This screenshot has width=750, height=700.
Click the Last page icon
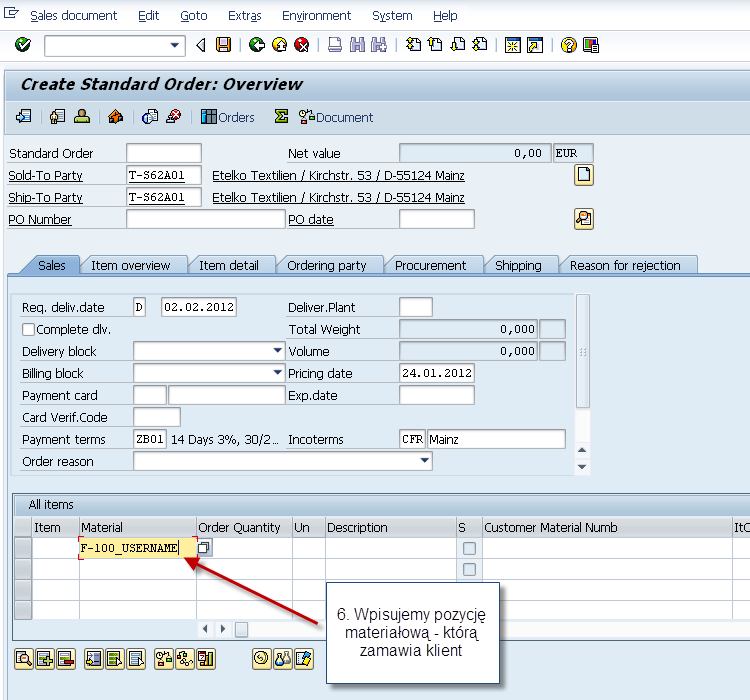coord(480,45)
